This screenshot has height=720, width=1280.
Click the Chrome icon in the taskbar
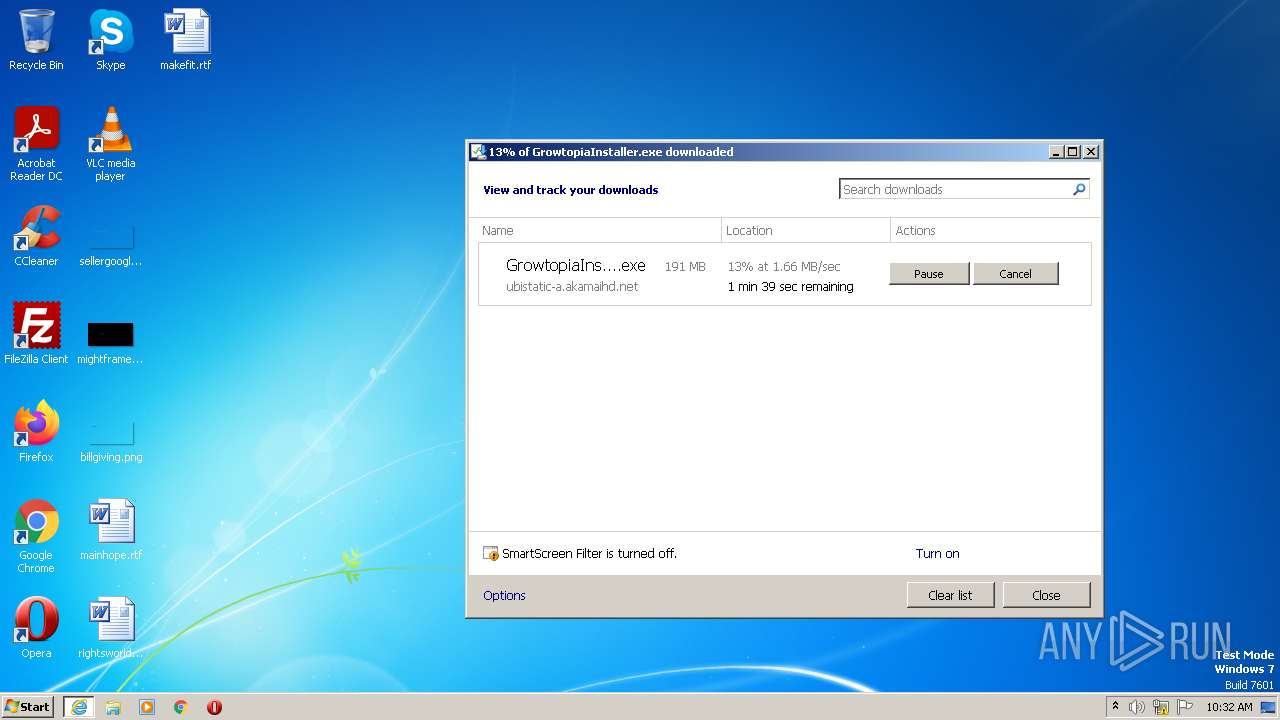[x=181, y=707]
